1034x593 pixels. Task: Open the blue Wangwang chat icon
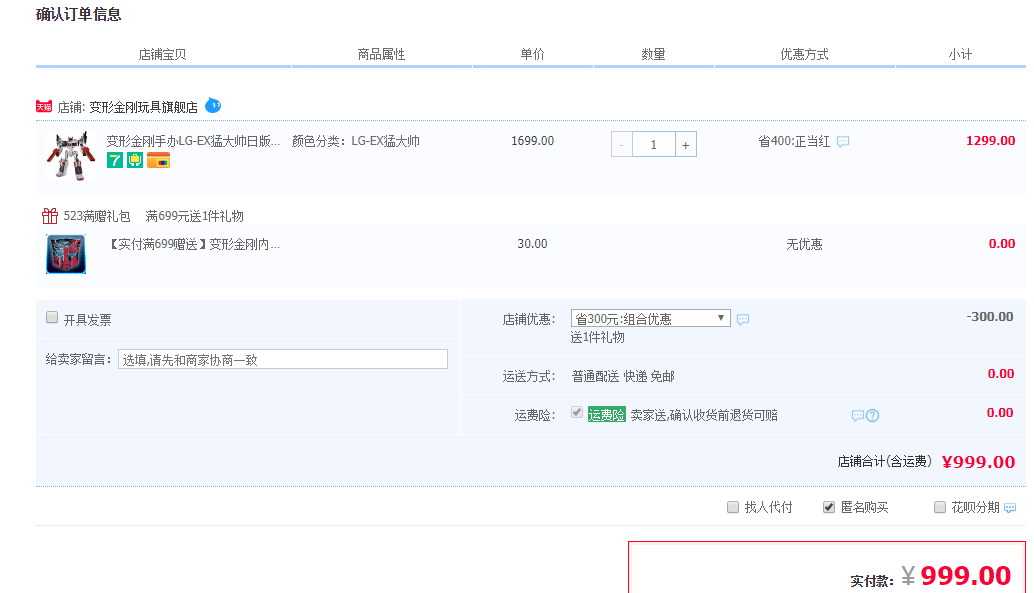(x=213, y=105)
